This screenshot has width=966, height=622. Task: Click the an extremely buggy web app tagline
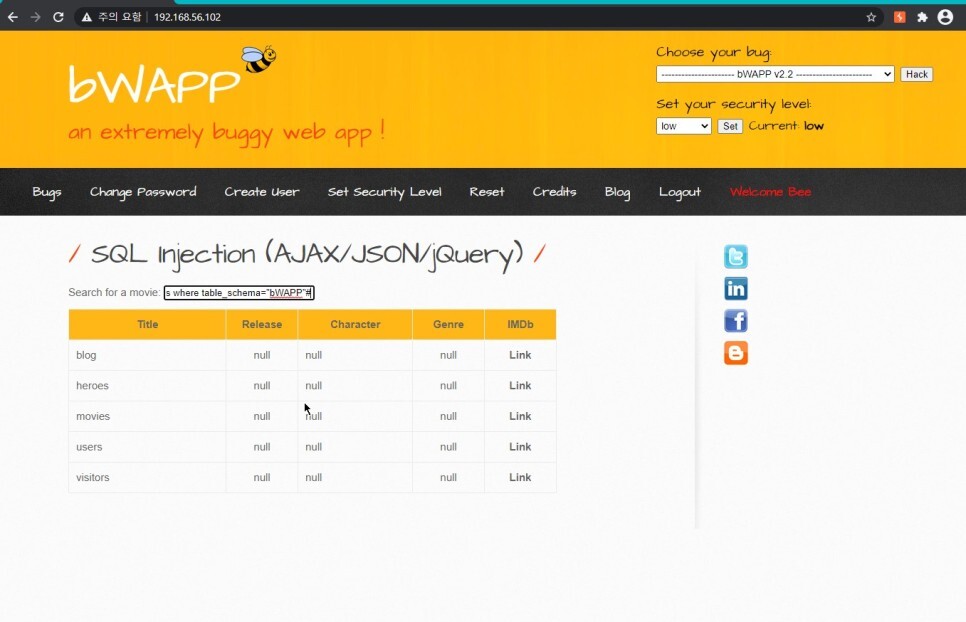click(x=226, y=132)
